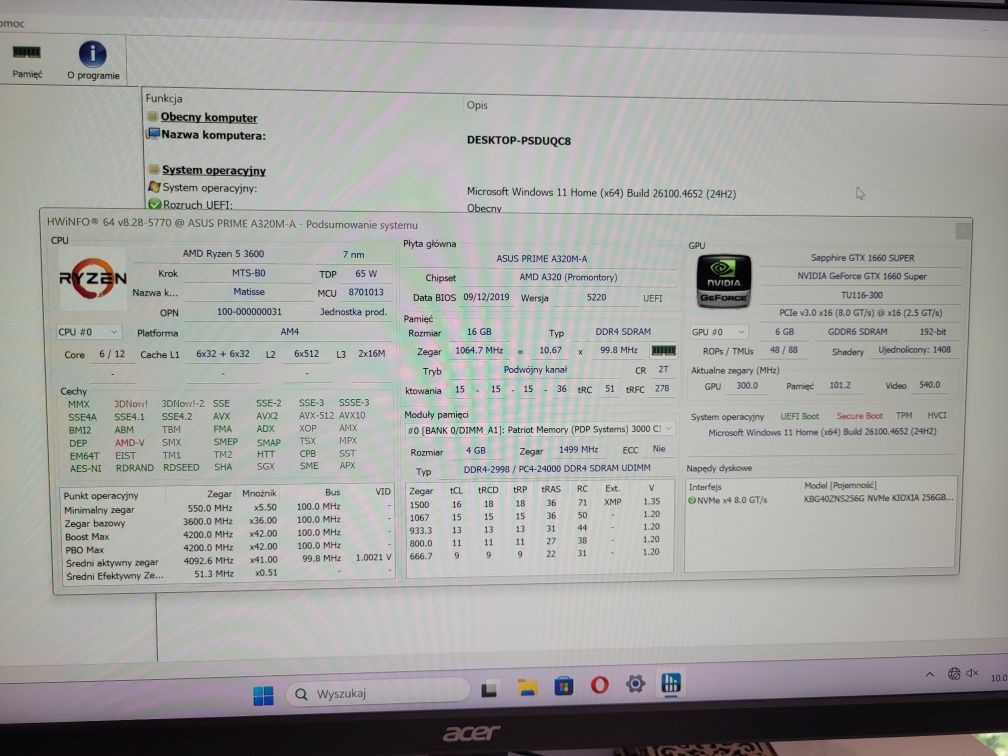Image resolution: width=1008 pixels, height=756 pixels.
Task: Click the Ryzen CPU logo
Action: click(x=93, y=278)
